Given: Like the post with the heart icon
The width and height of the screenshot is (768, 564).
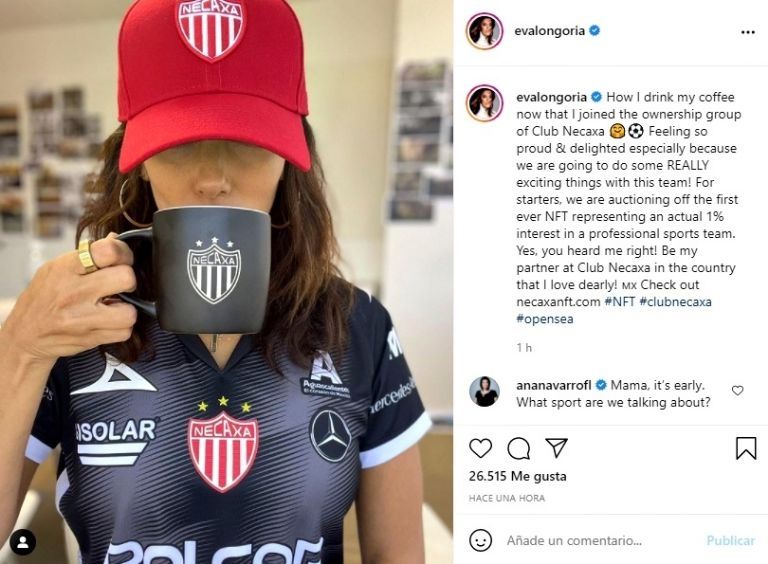Looking at the screenshot, I should (480, 448).
